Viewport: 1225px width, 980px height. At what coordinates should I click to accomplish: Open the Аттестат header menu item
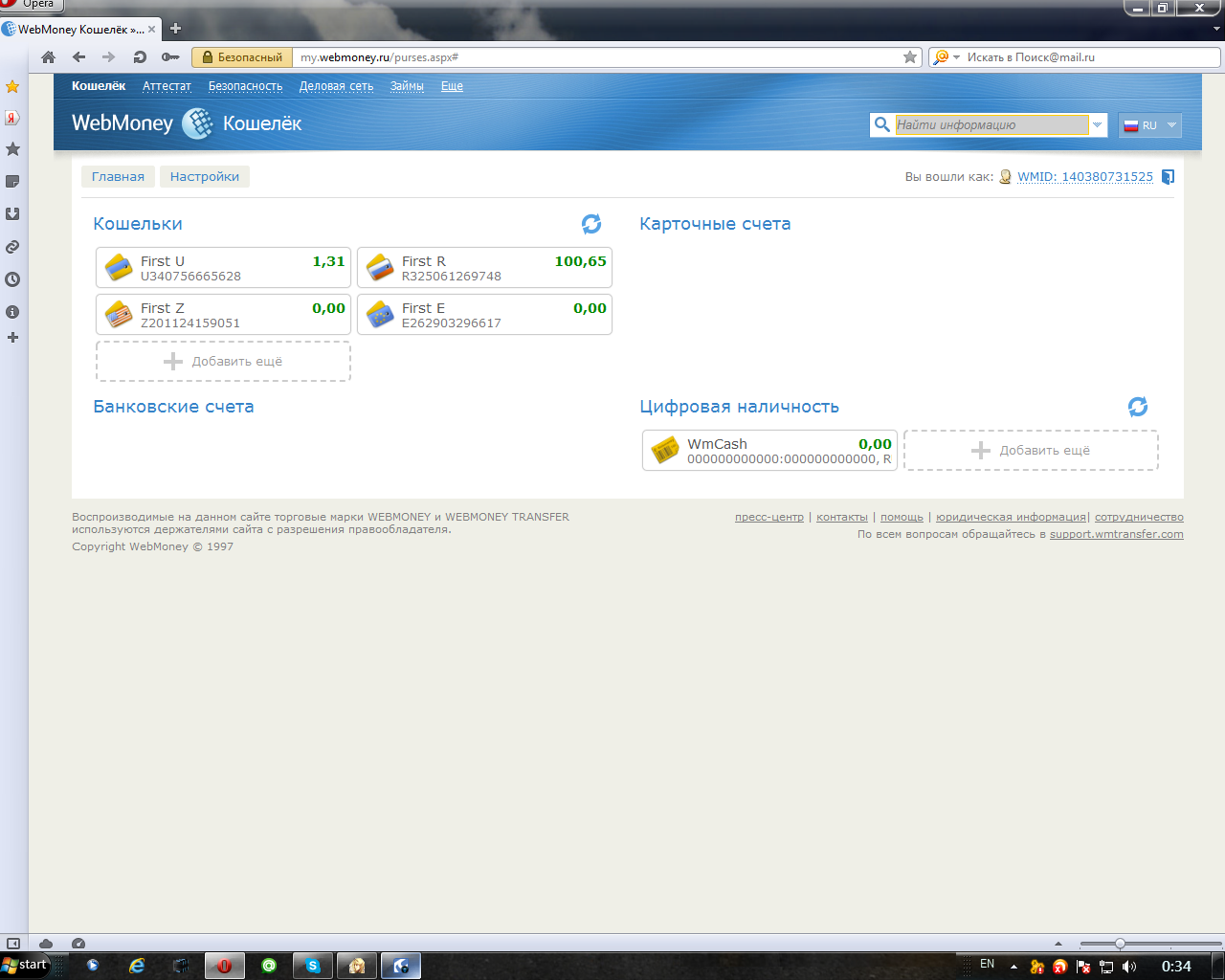[167, 86]
